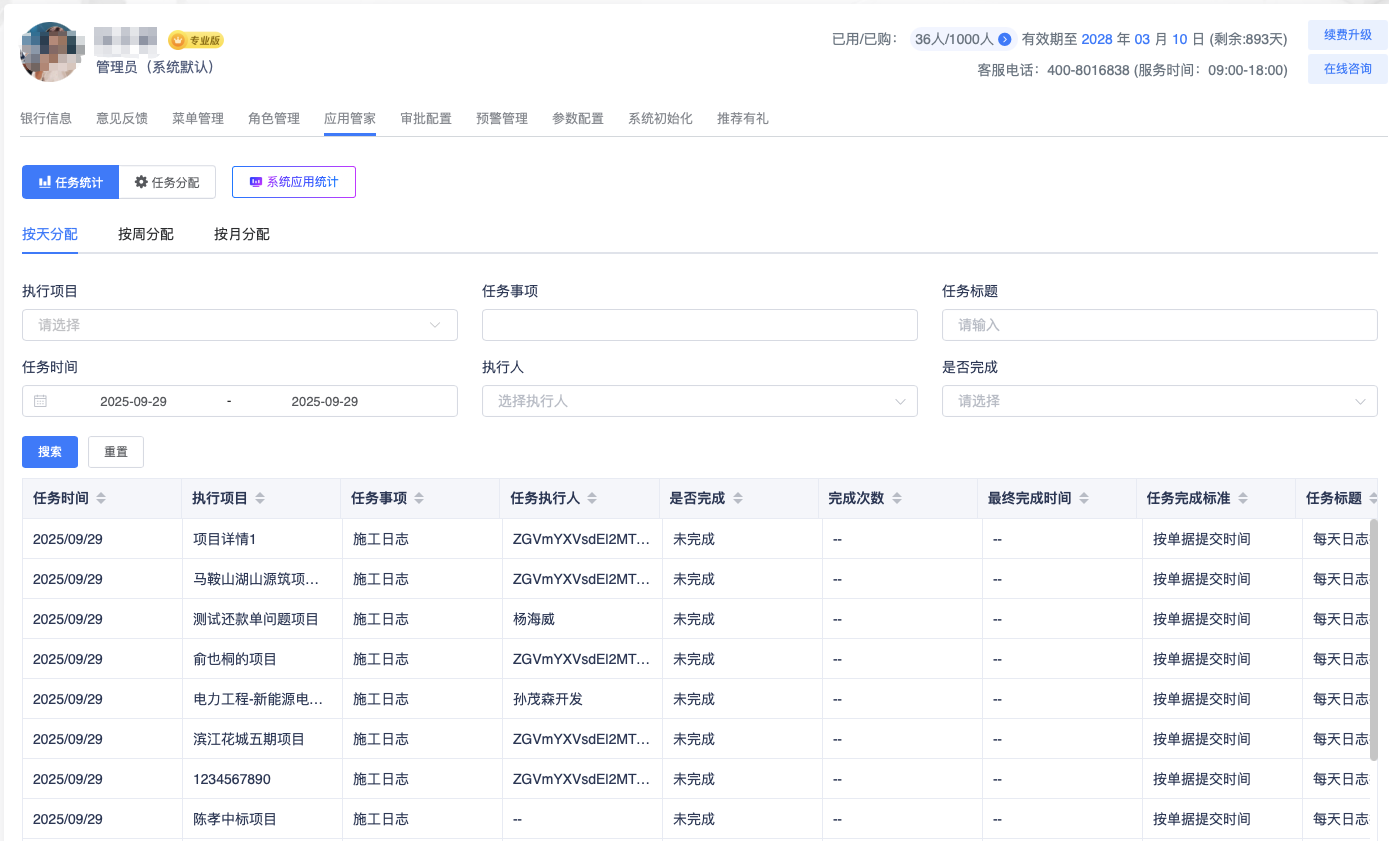Open the 选择执行人 dropdown
The width and height of the screenshot is (1389, 841).
tap(699, 401)
